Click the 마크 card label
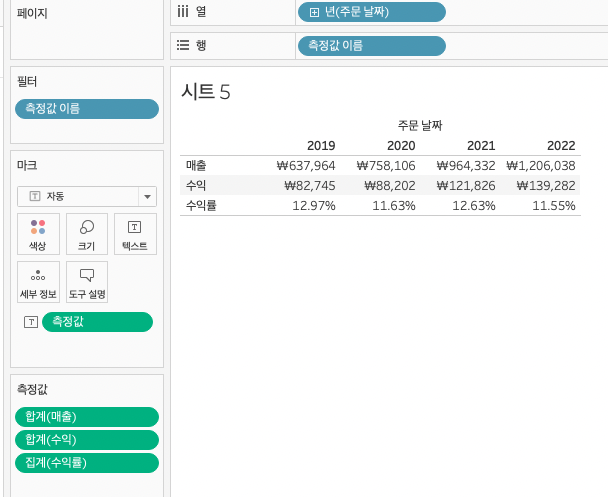 pyautogui.click(x=27, y=166)
